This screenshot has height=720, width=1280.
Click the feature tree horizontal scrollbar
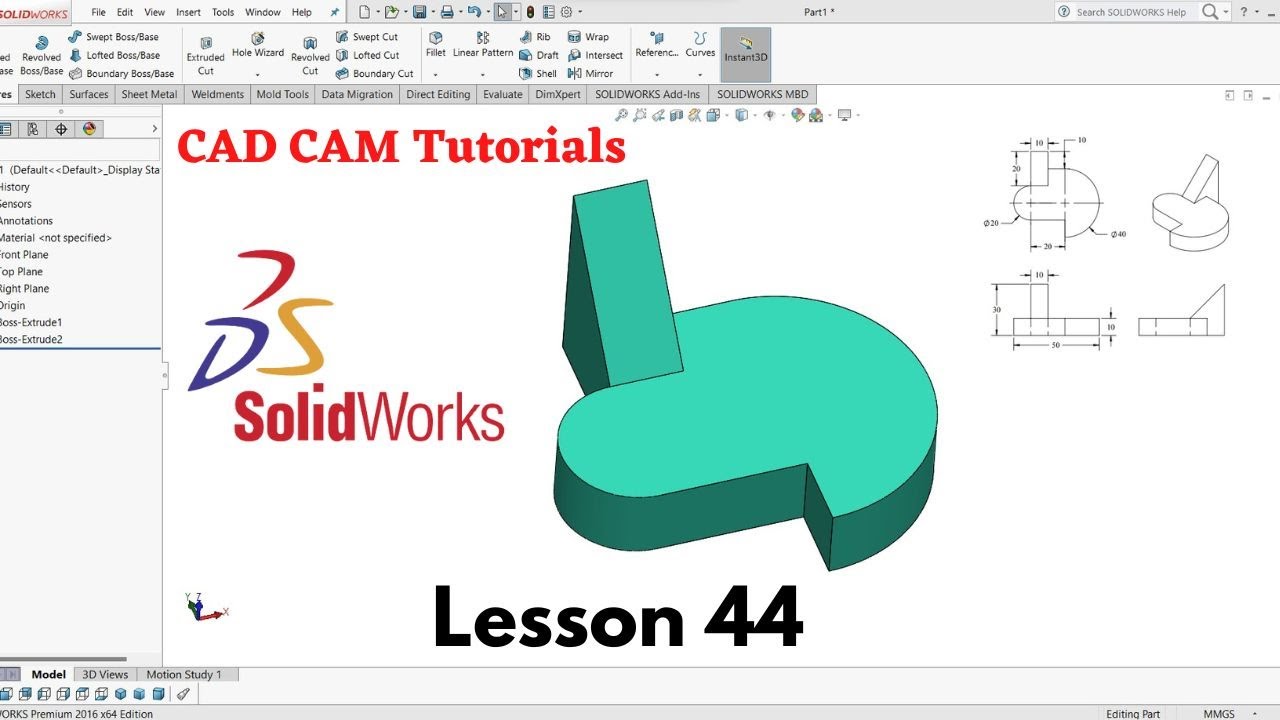point(63,659)
